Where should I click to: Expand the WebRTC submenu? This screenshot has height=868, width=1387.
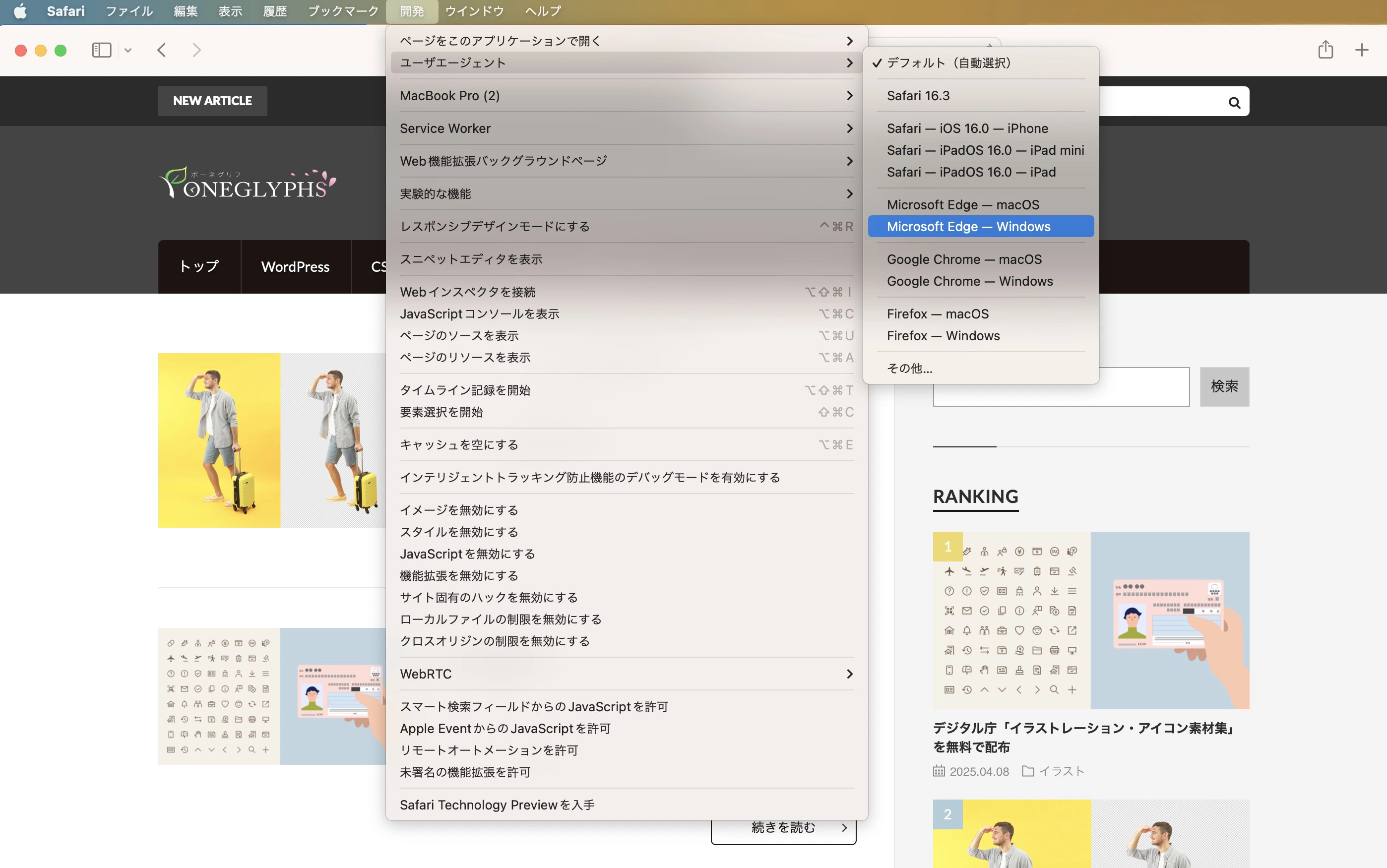tap(627, 674)
